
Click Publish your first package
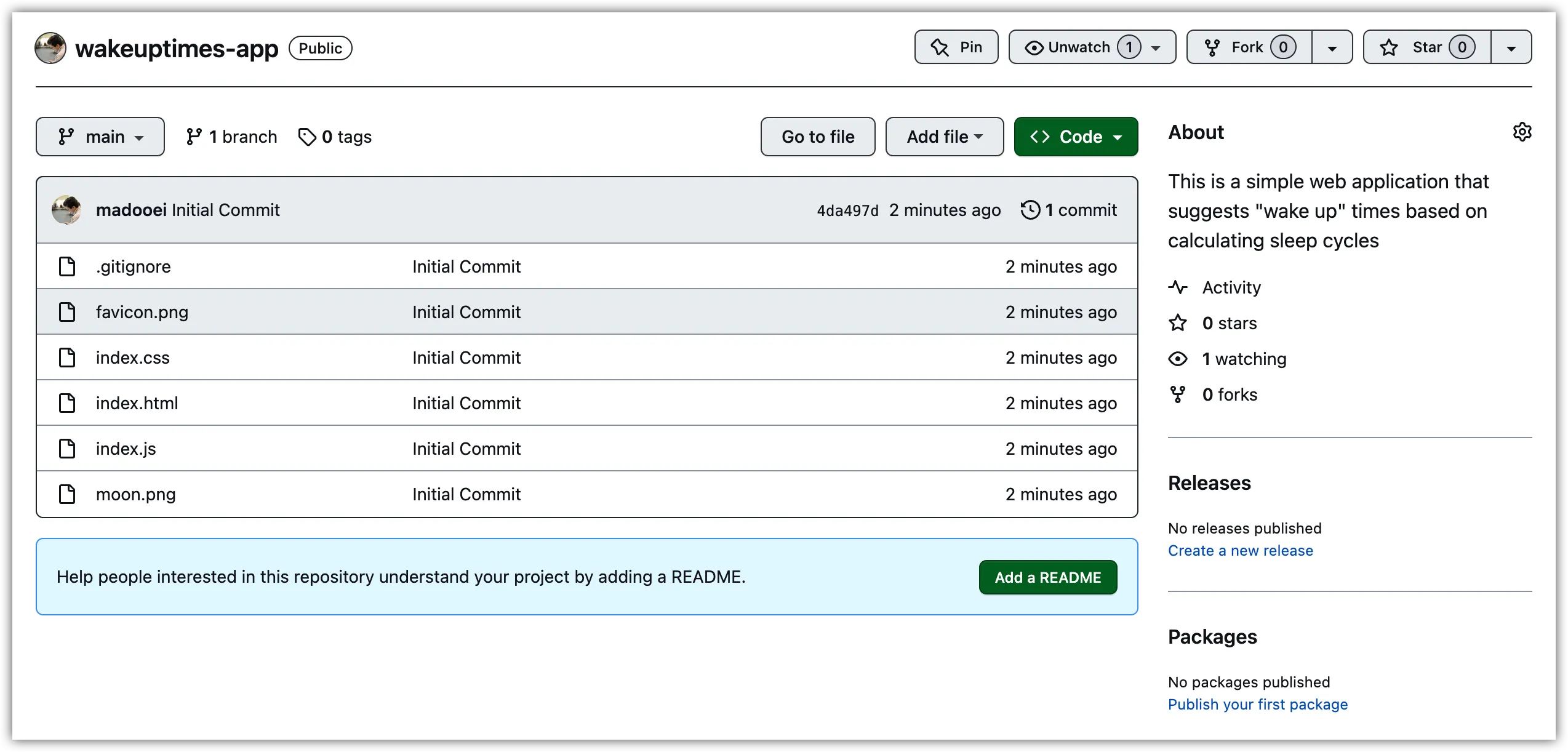[x=1258, y=705]
